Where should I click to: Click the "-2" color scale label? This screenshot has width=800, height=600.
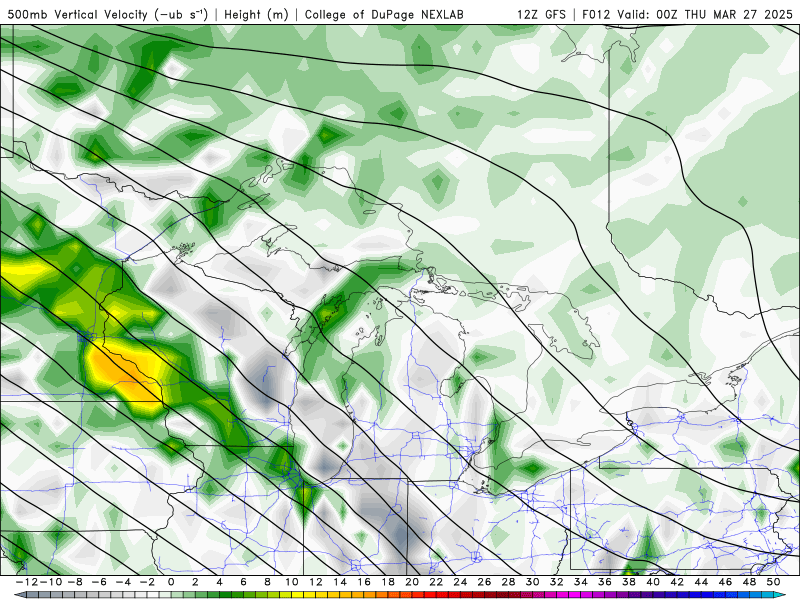pyautogui.click(x=146, y=582)
